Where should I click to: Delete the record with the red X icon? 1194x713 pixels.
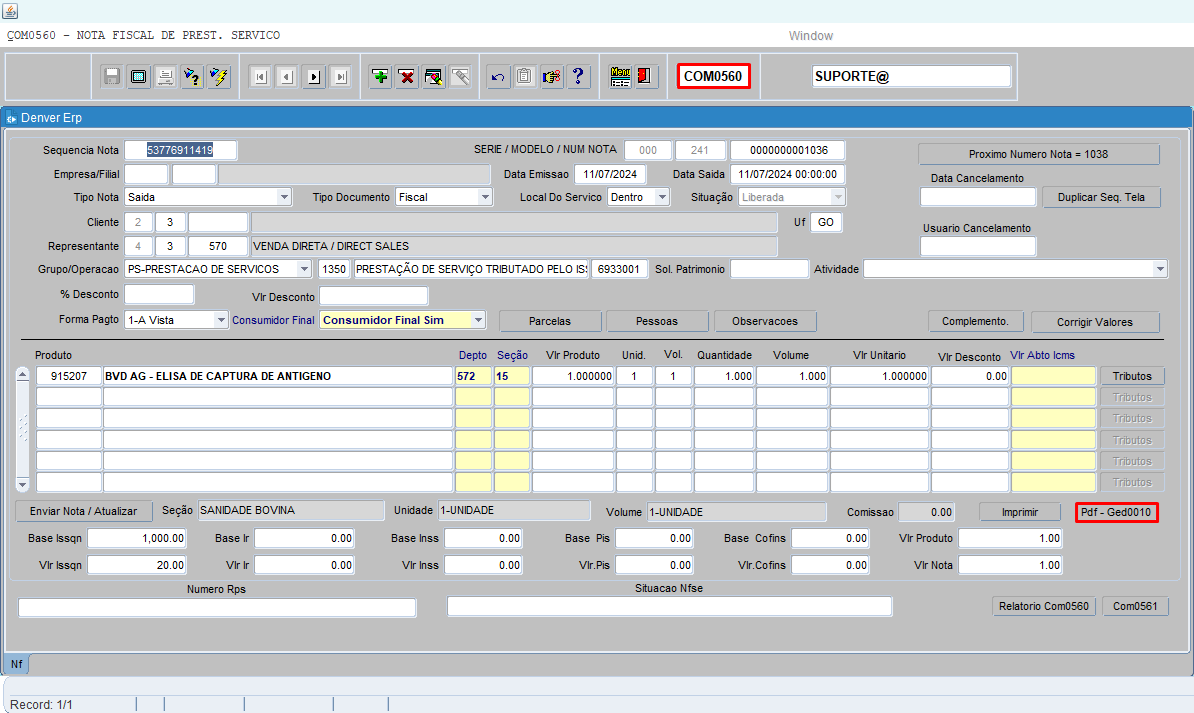point(407,76)
